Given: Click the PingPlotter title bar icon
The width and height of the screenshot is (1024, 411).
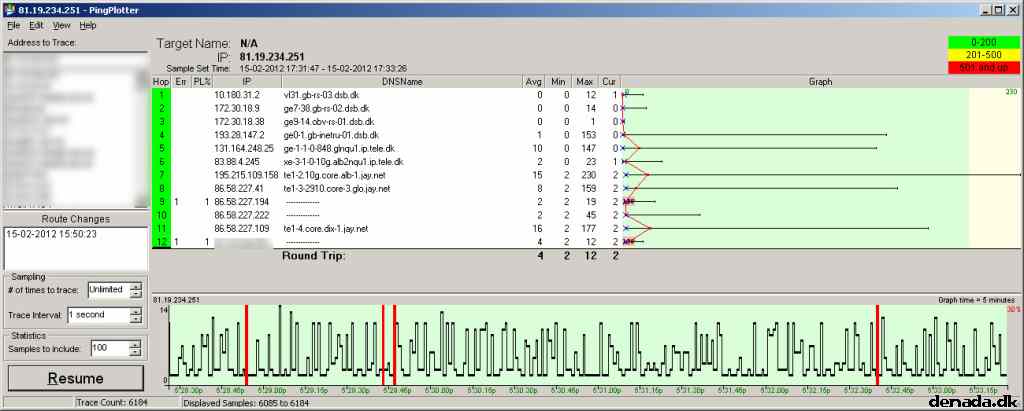Looking at the screenshot, I should coord(9,10).
